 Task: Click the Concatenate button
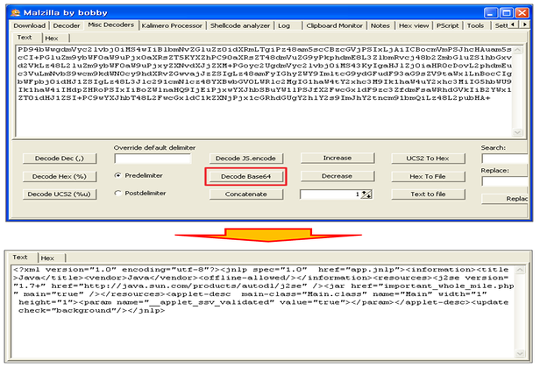246,194
